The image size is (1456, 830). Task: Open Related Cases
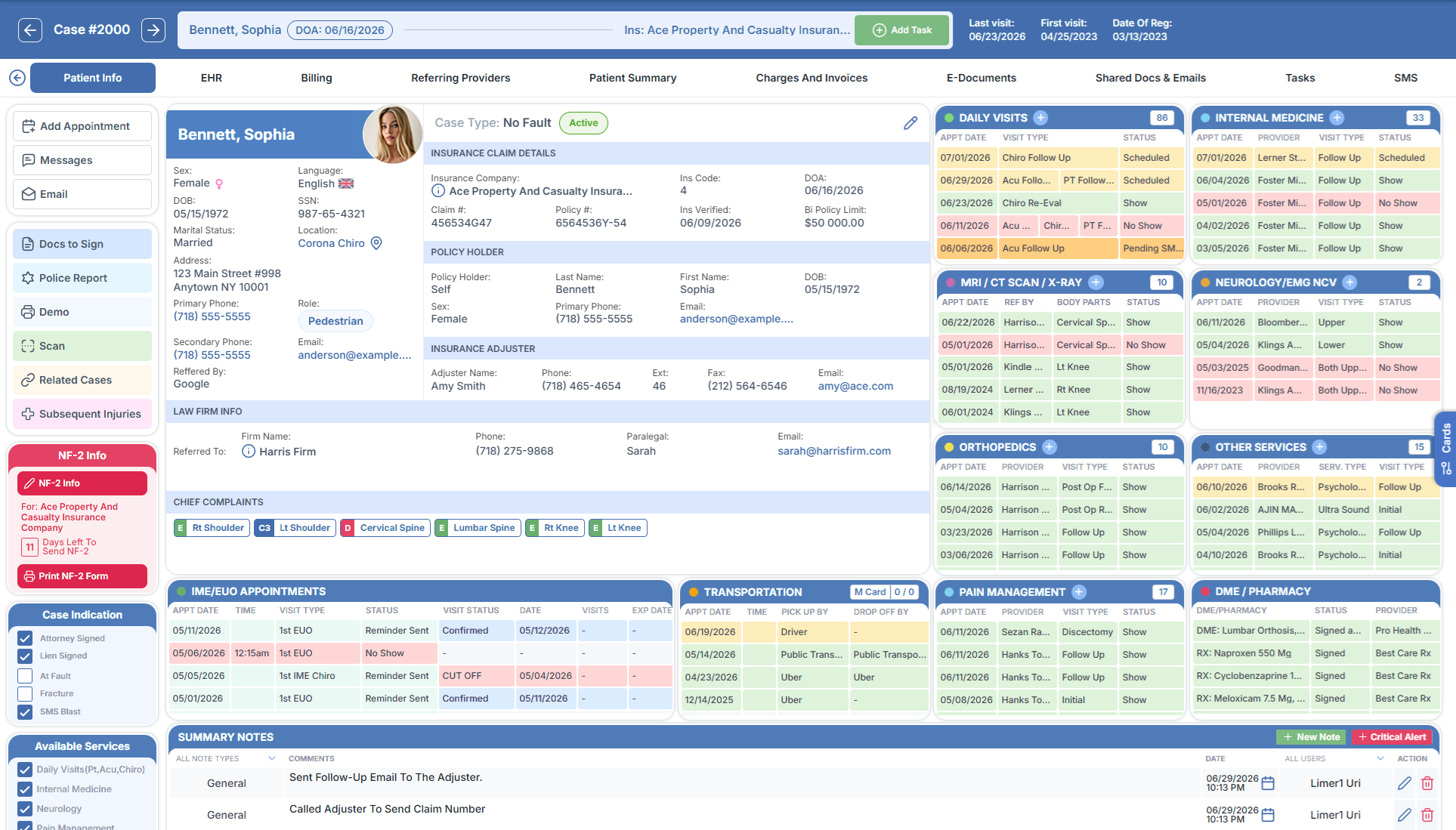click(82, 380)
